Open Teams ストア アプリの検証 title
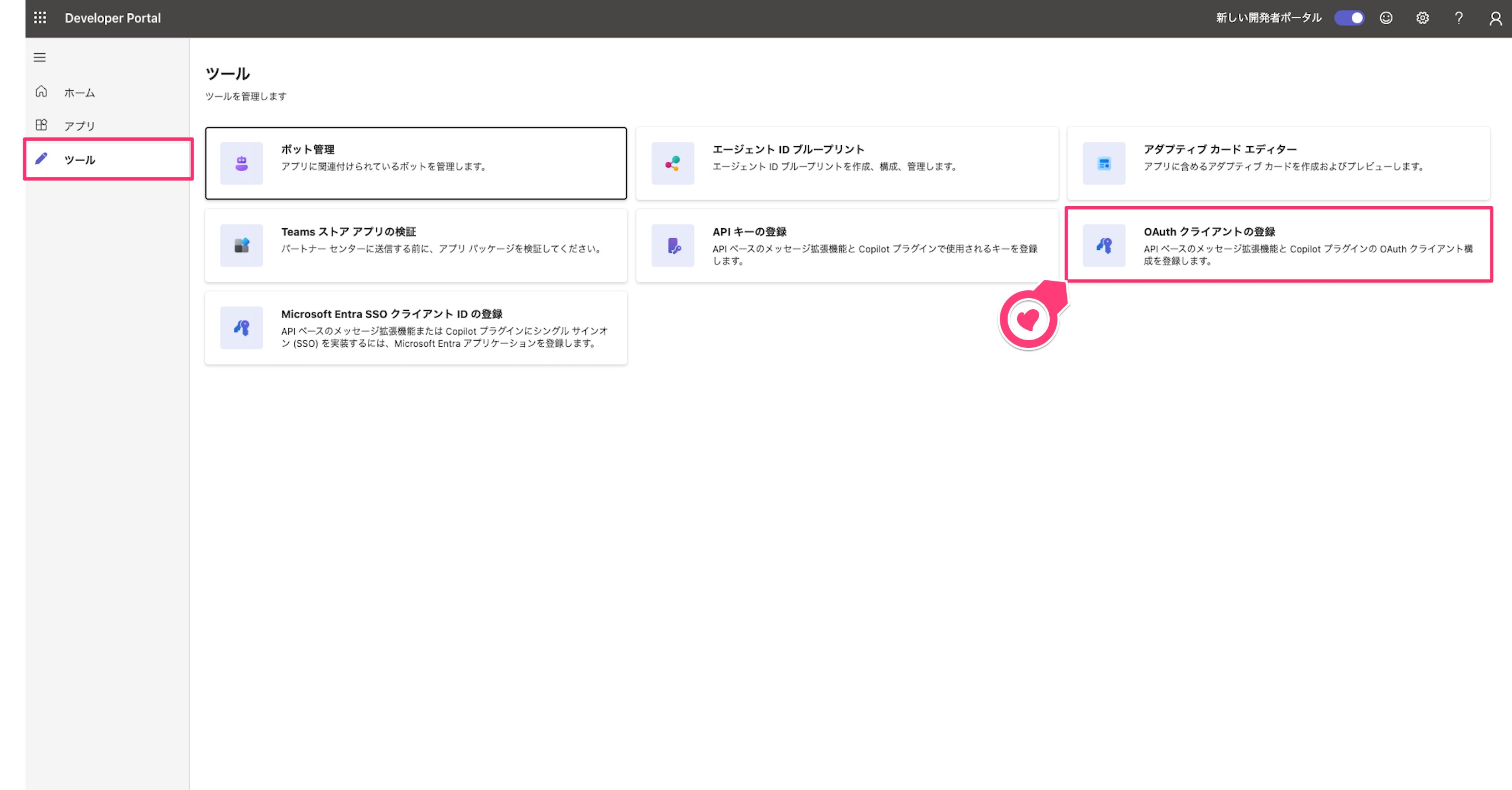This screenshot has width=1512, height=790. point(349,232)
